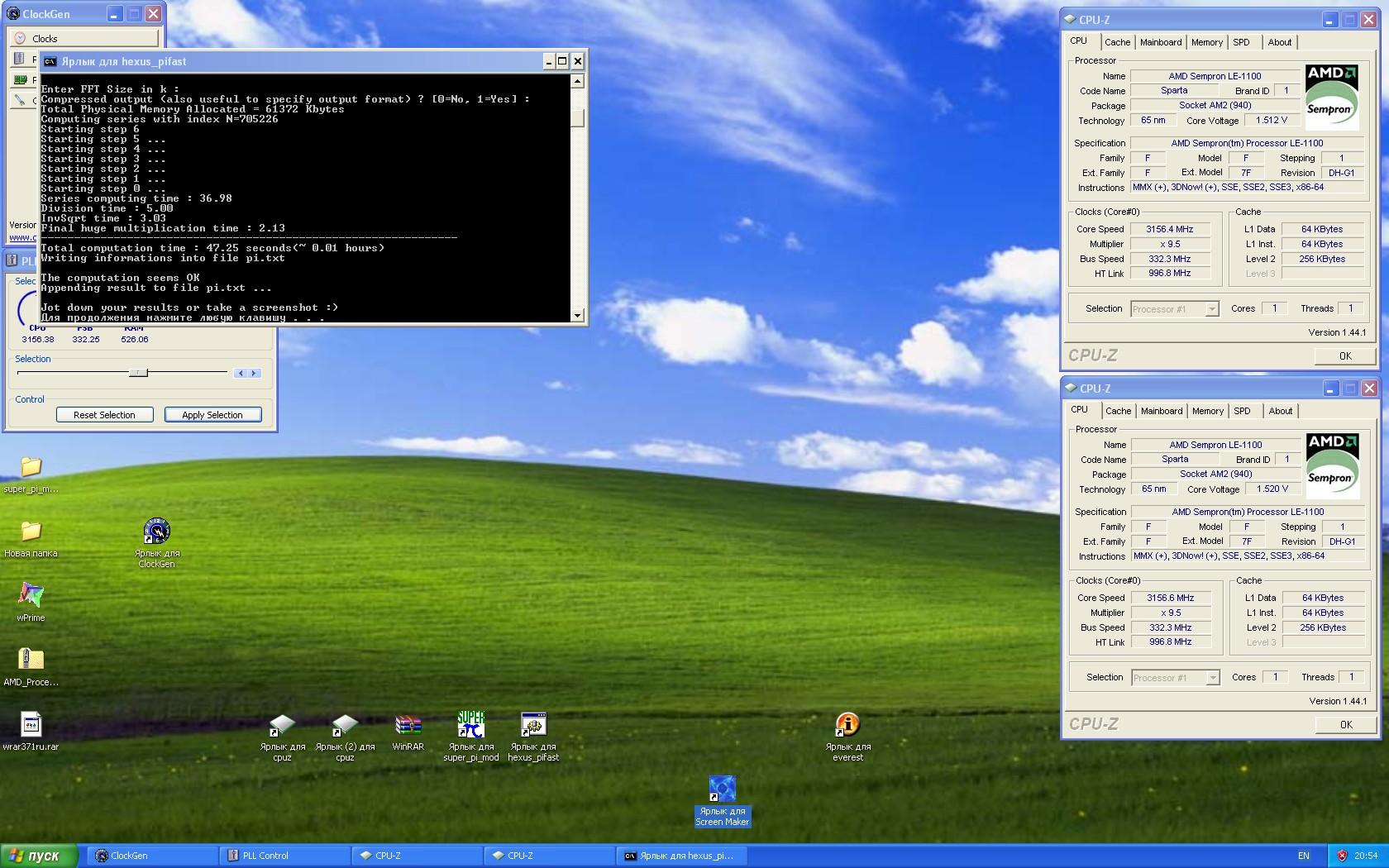Image resolution: width=1389 pixels, height=868 pixels.
Task: Activate second CPU-Z taskbar button
Action: tap(549, 856)
